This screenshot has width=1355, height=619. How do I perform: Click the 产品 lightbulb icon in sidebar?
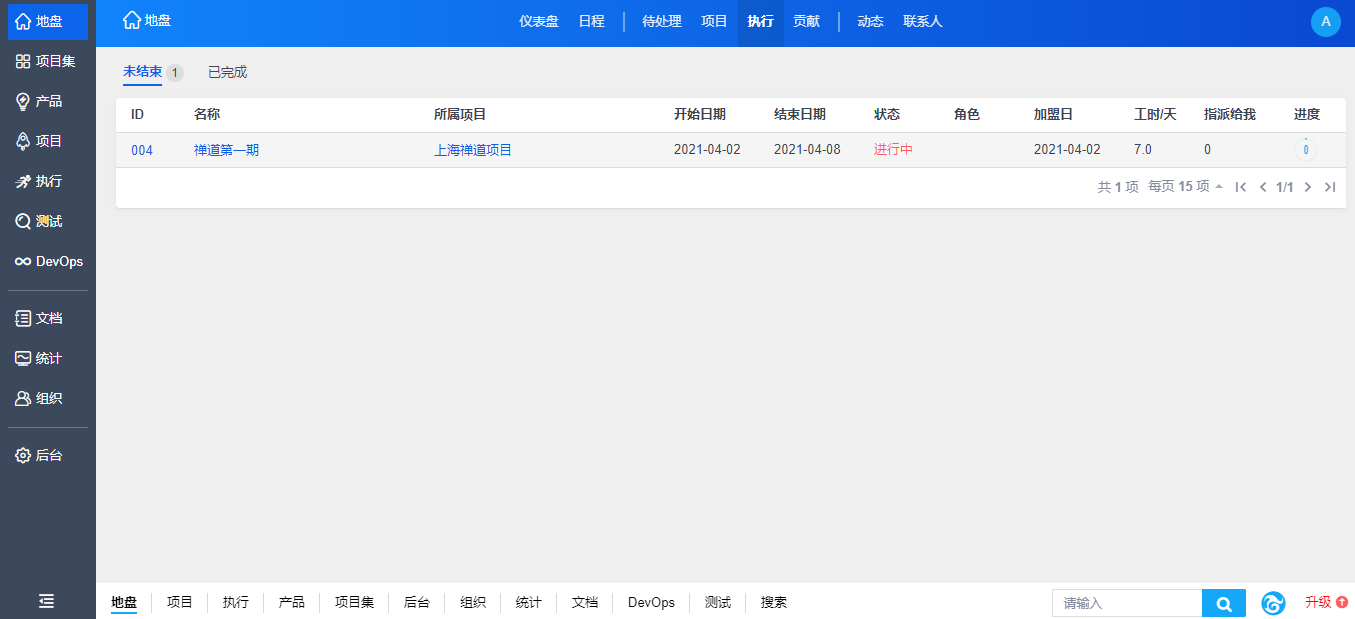point(23,101)
